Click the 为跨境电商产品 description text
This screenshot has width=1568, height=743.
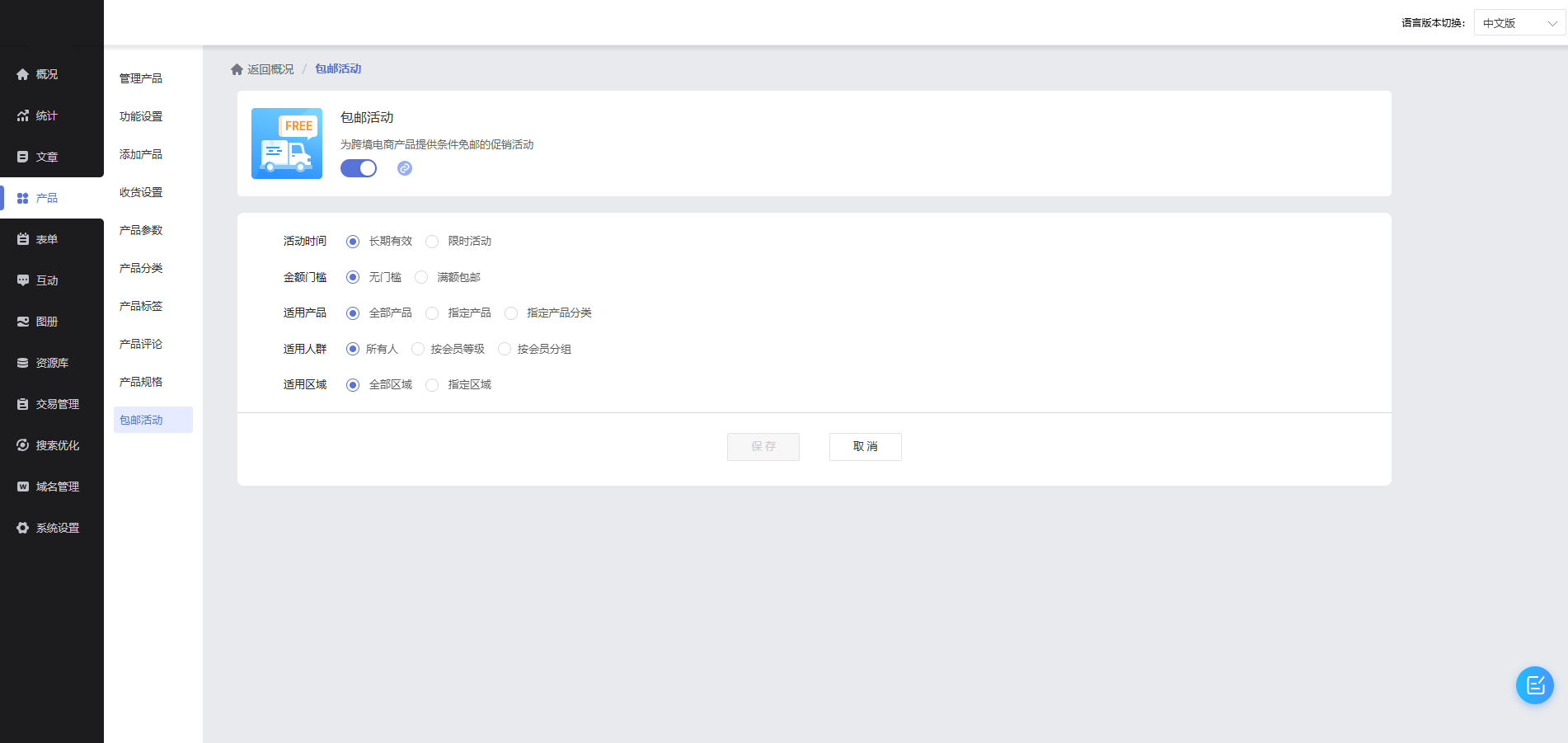[x=437, y=144]
